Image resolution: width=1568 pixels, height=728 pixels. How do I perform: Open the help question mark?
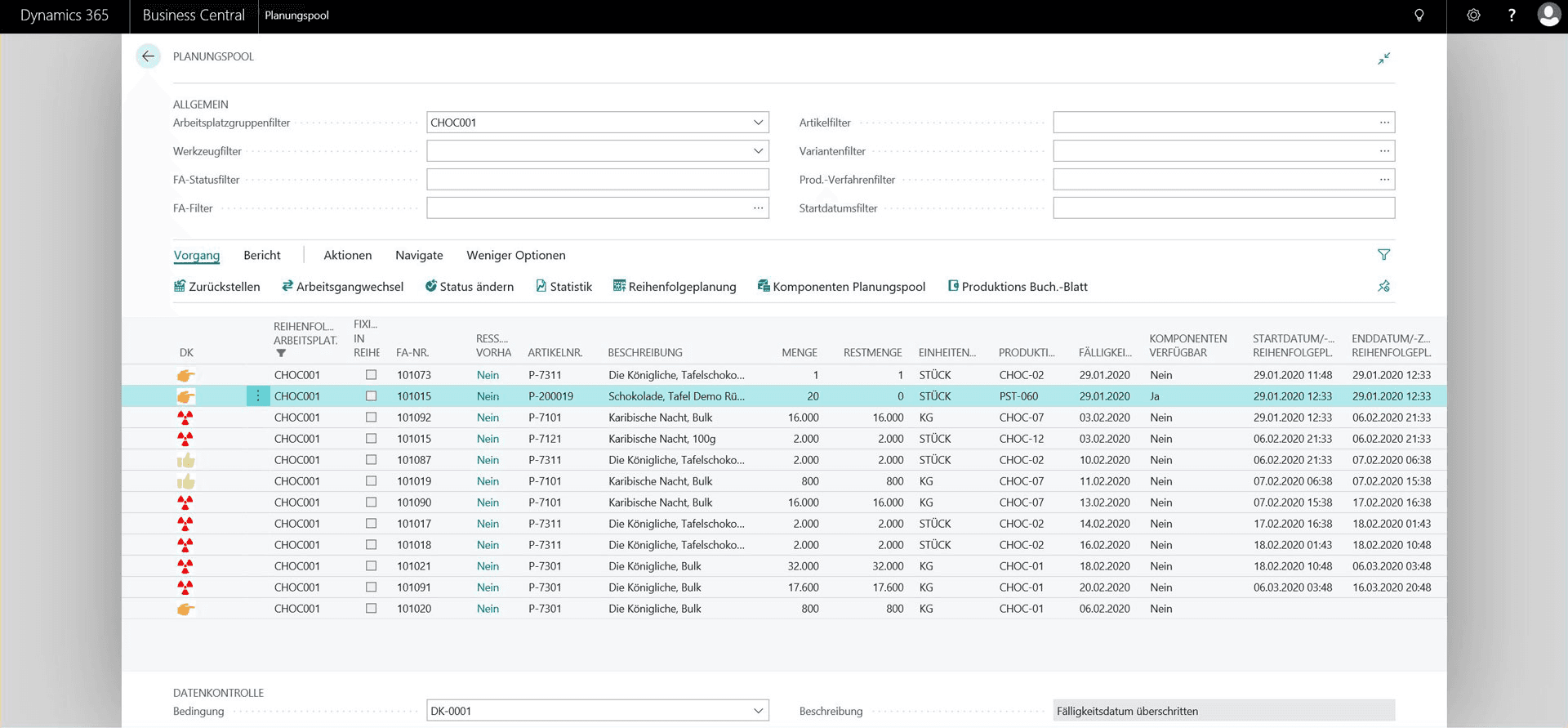1512,16
